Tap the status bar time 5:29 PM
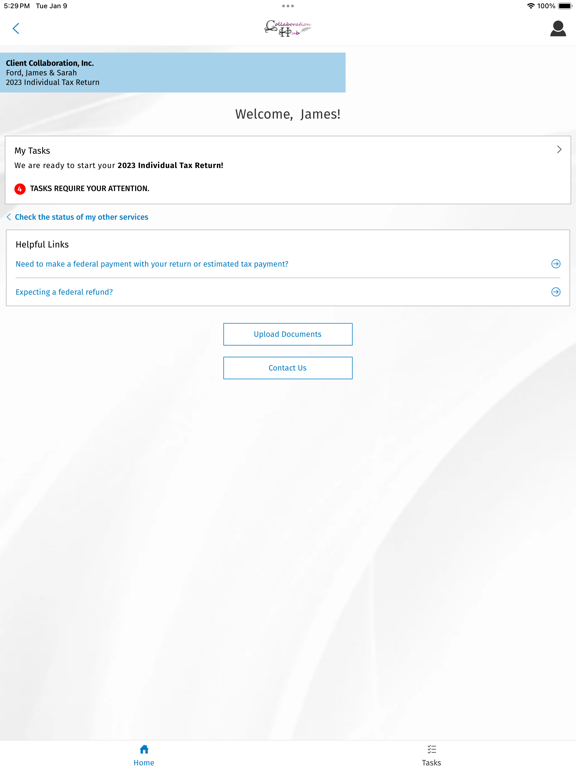Image resolution: width=576 pixels, height=768 pixels. coord(17,6)
